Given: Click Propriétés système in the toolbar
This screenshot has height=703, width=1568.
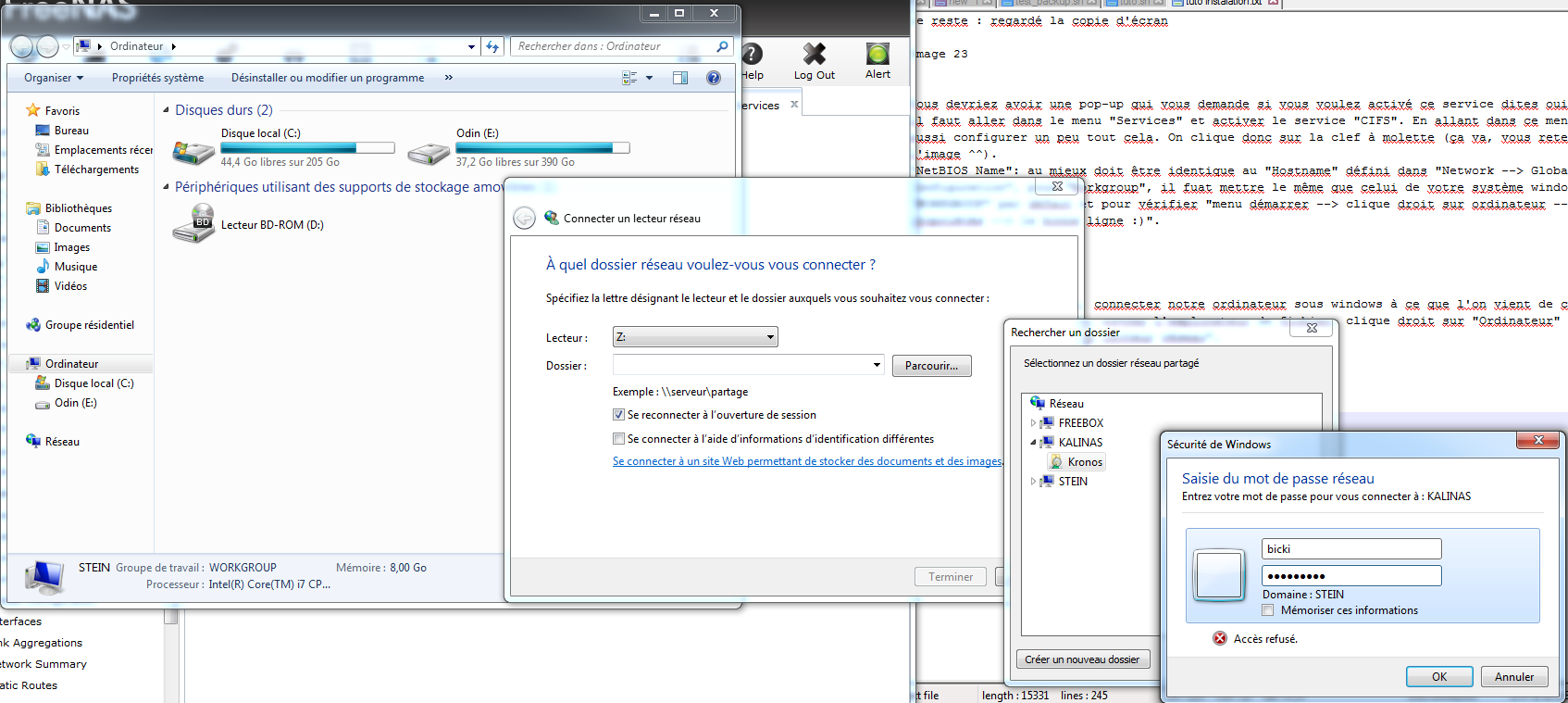Looking at the screenshot, I should [x=157, y=78].
